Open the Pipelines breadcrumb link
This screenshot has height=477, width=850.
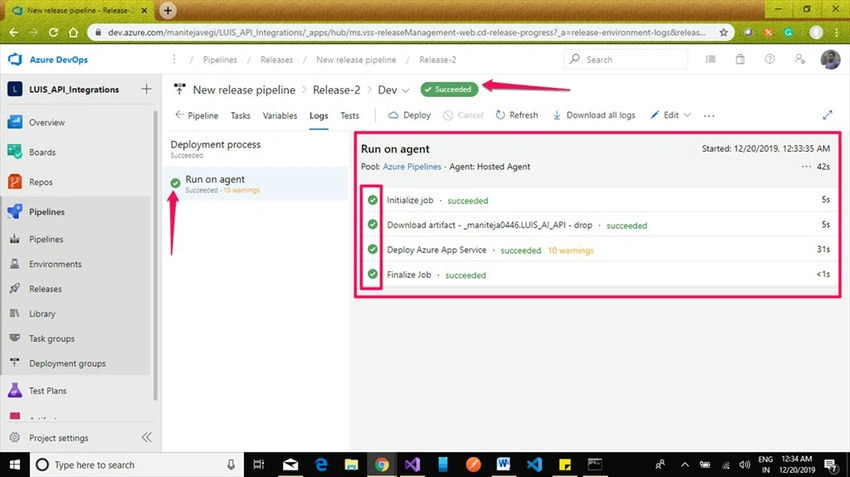pos(220,60)
